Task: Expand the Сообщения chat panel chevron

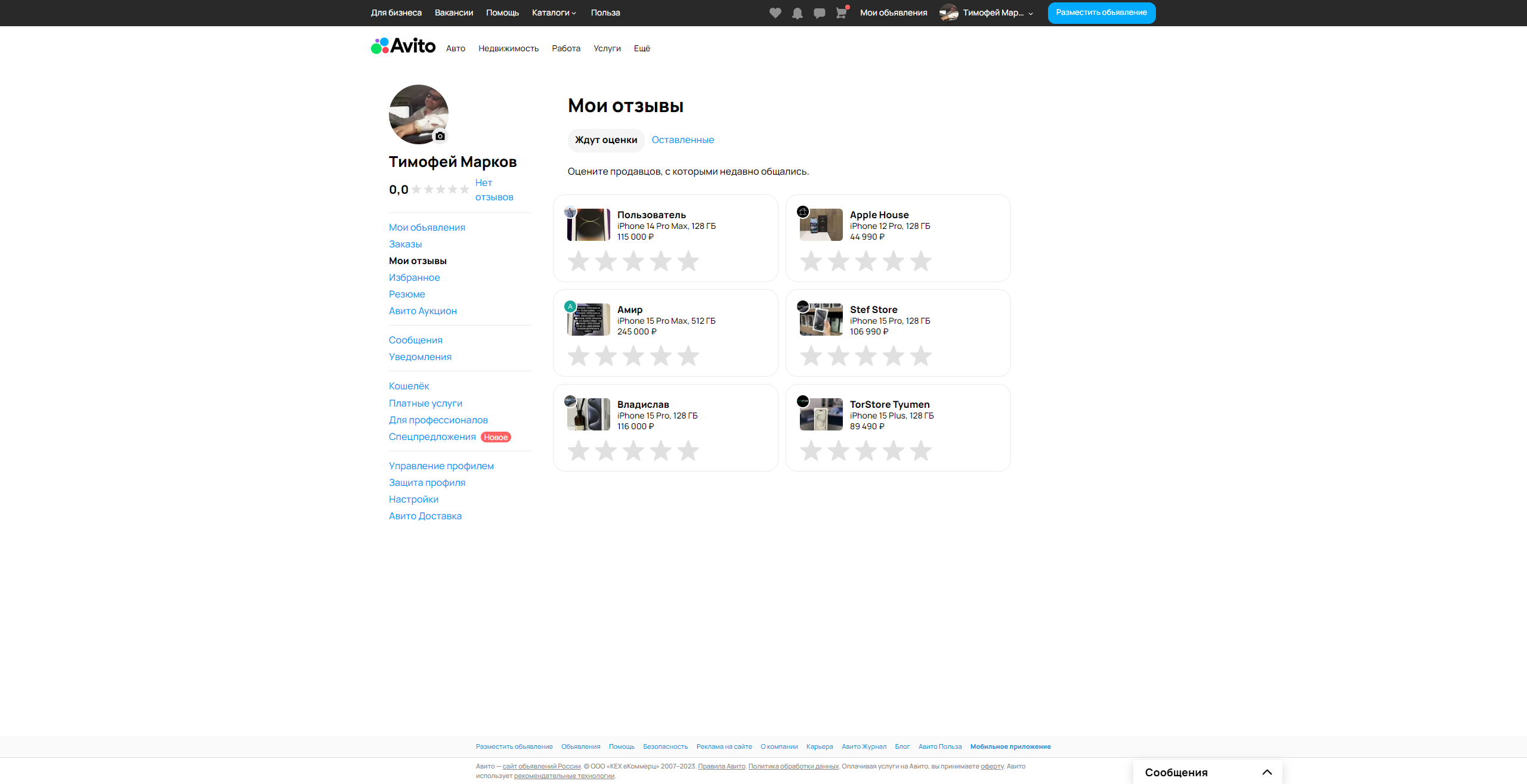Action: pos(1267,772)
